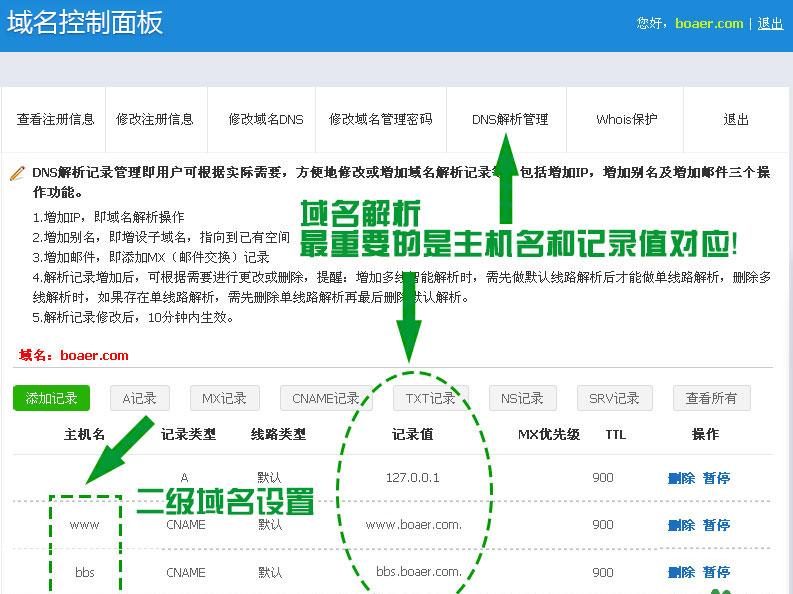Click the 记录类型 column header
This screenshot has width=793, height=594.
(188, 434)
